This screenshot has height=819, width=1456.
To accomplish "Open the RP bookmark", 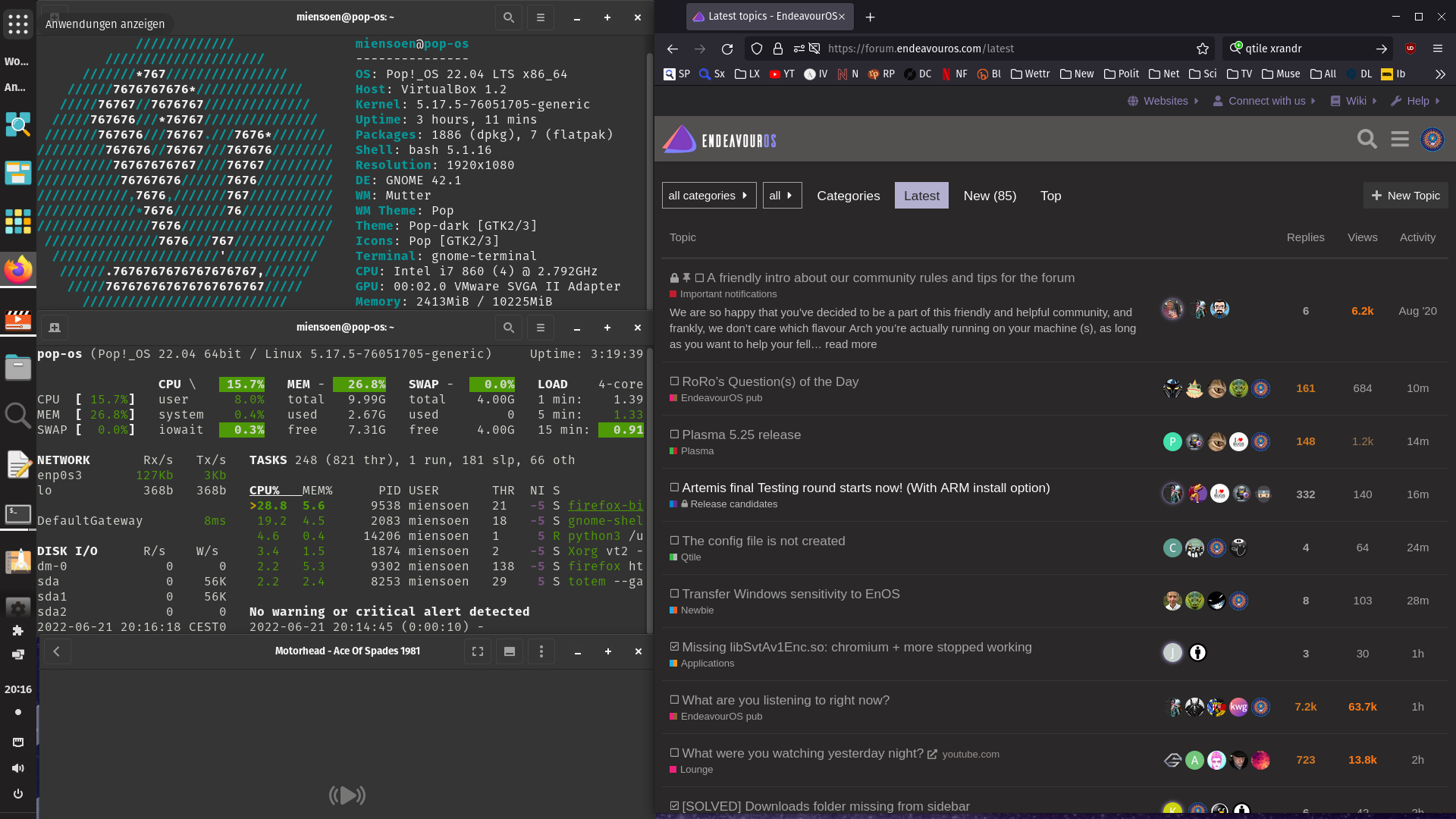I will click(881, 74).
